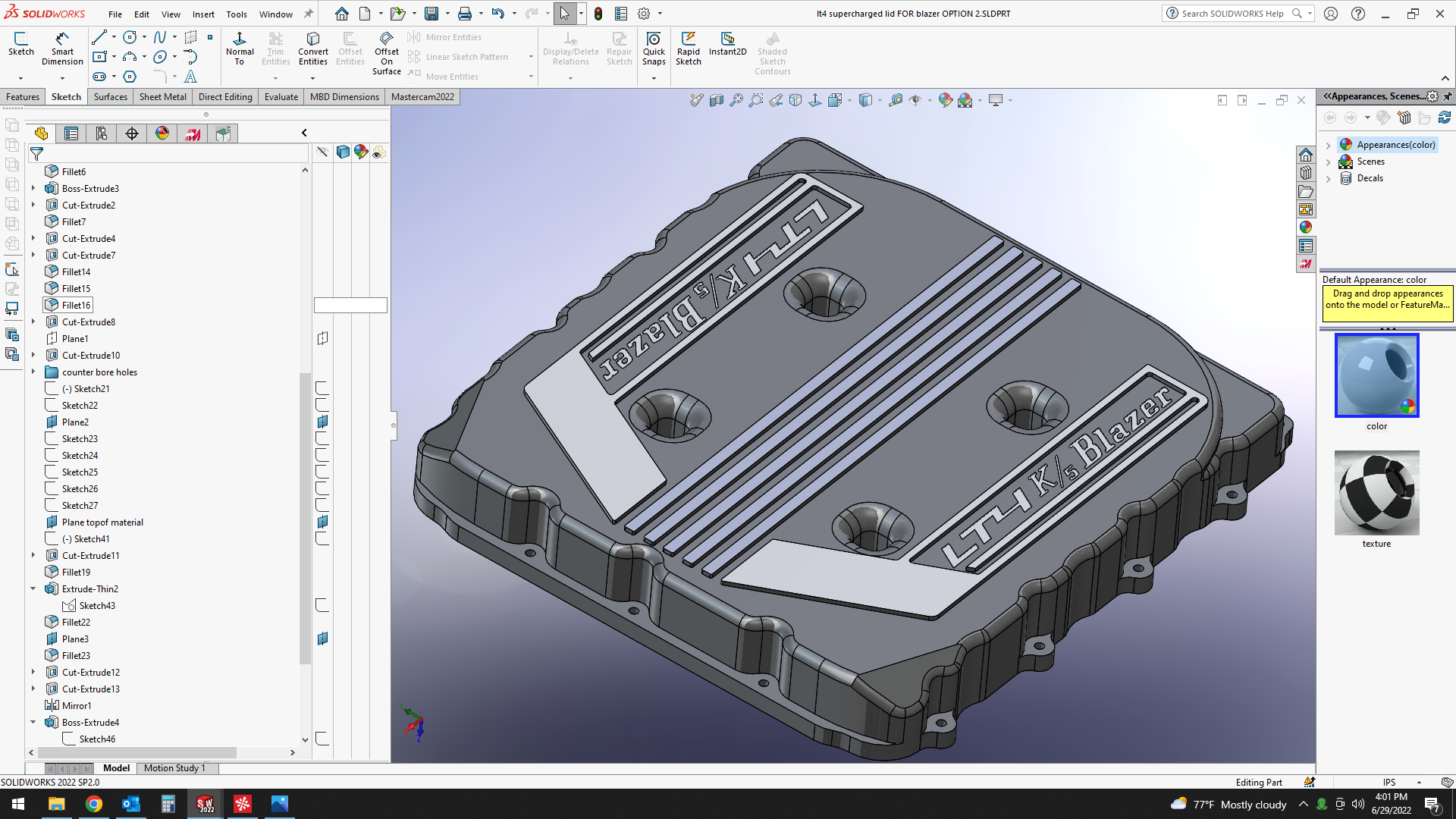
Task: Toggle Rapid Sketch mode
Action: [x=689, y=49]
